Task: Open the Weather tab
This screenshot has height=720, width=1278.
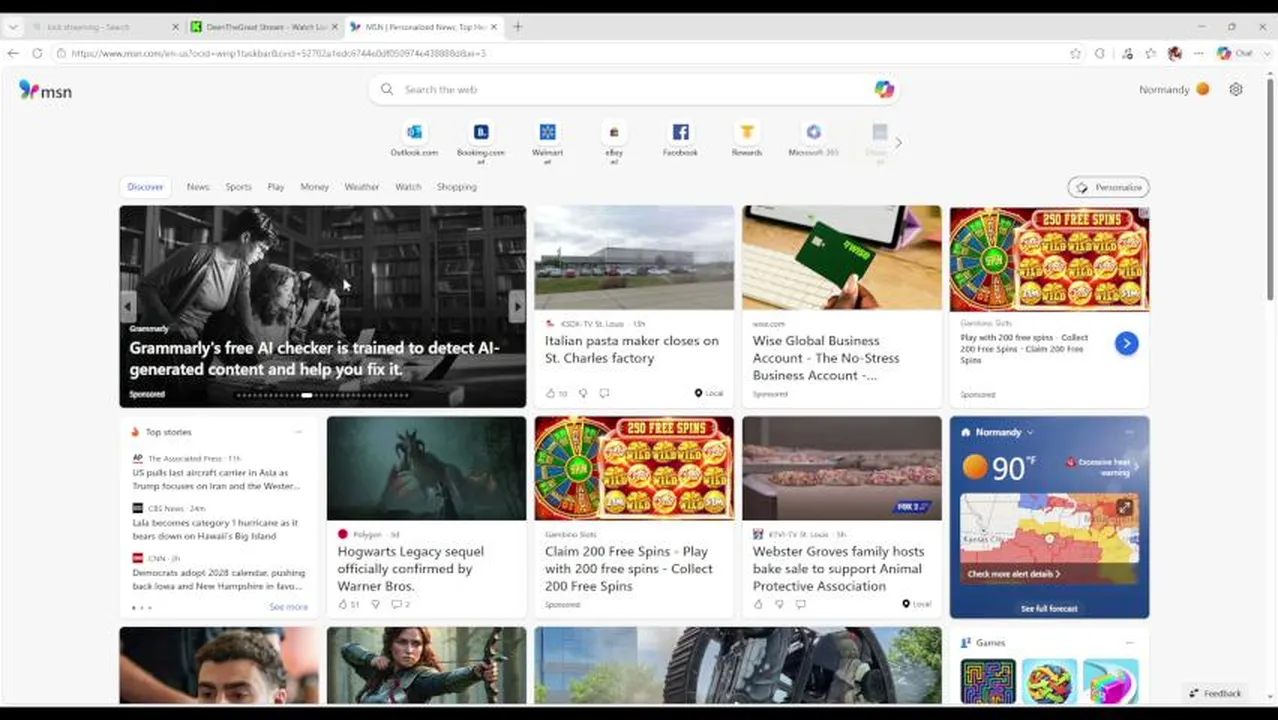Action: coord(362,187)
